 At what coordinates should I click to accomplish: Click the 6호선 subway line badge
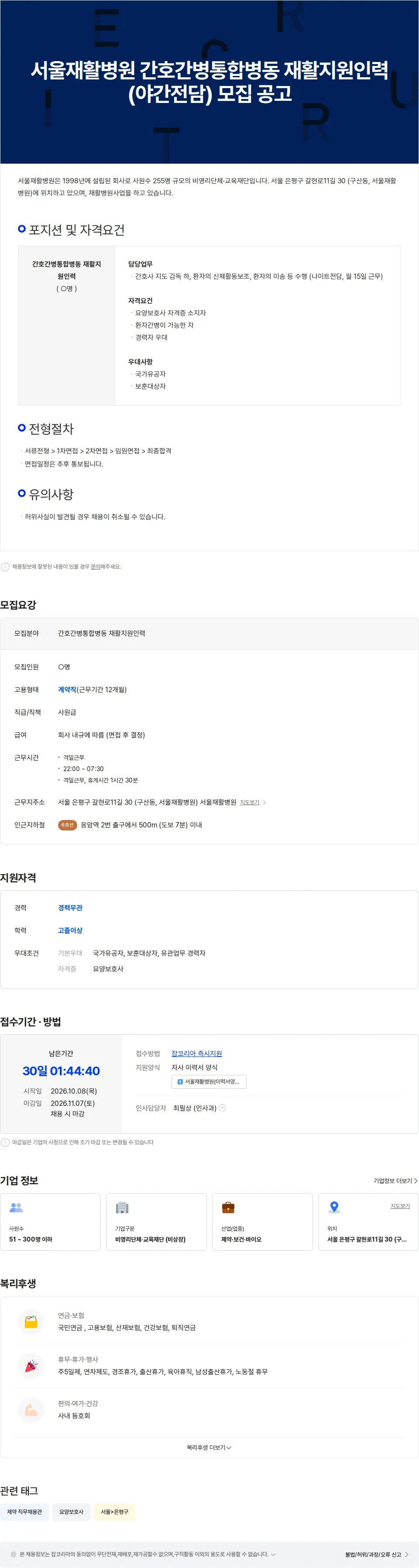coord(67,825)
